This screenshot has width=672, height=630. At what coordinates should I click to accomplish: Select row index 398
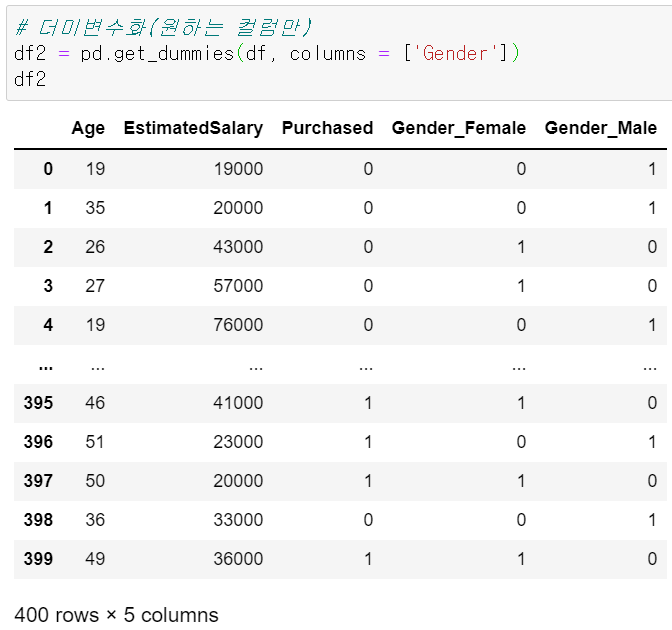[x=39, y=520]
